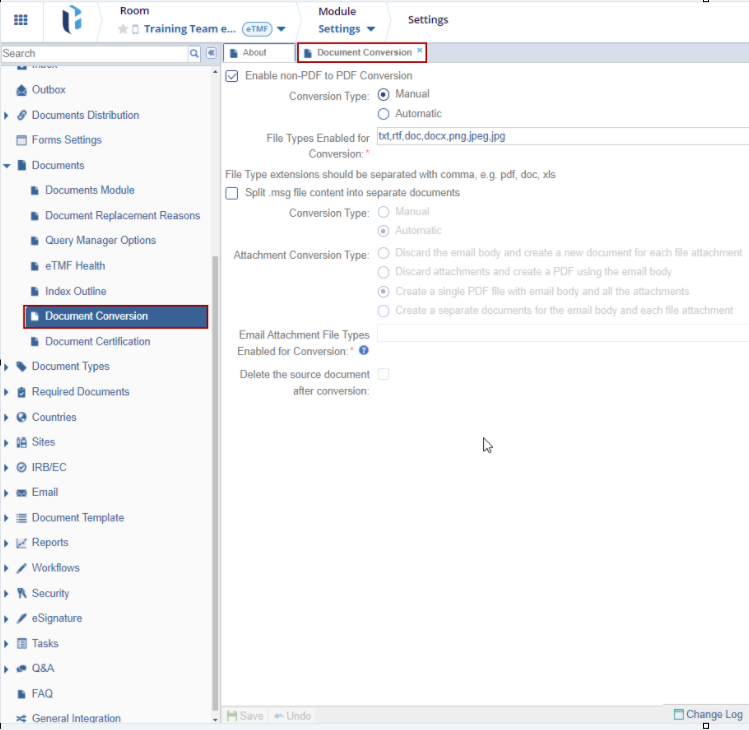Image resolution: width=749 pixels, height=730 pixels.
Task: Click the FAQ page icon in sidebar
Action: 21,694
